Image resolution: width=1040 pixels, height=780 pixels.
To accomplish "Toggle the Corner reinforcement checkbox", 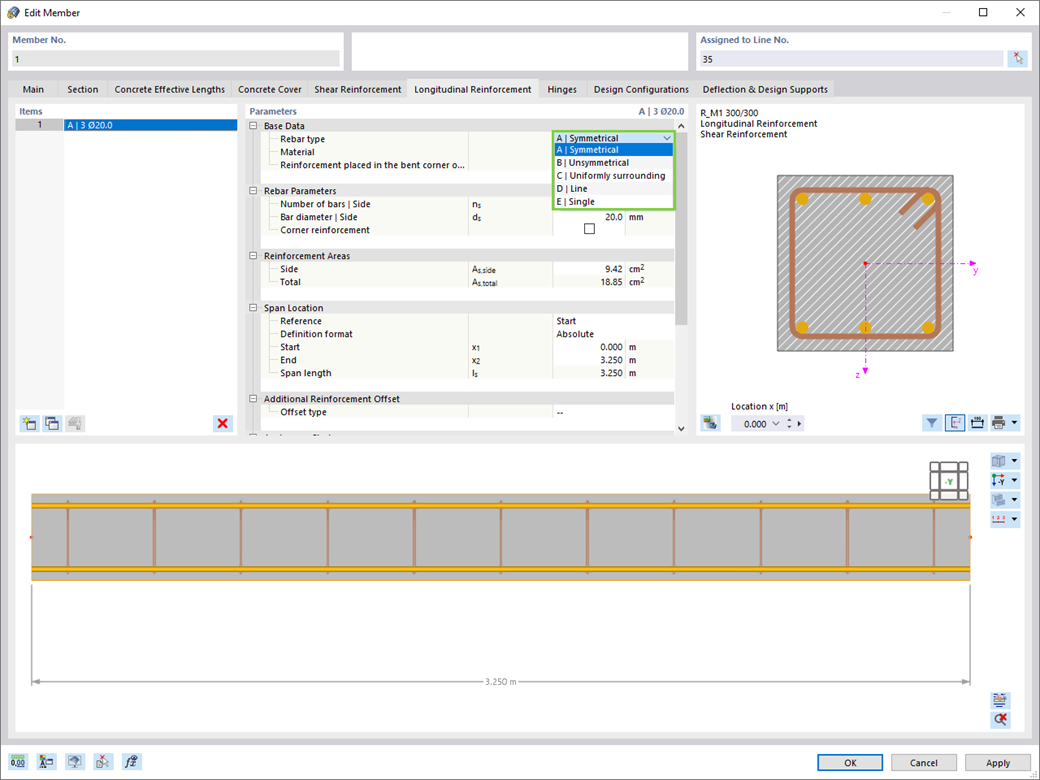I will coord(589,229).
